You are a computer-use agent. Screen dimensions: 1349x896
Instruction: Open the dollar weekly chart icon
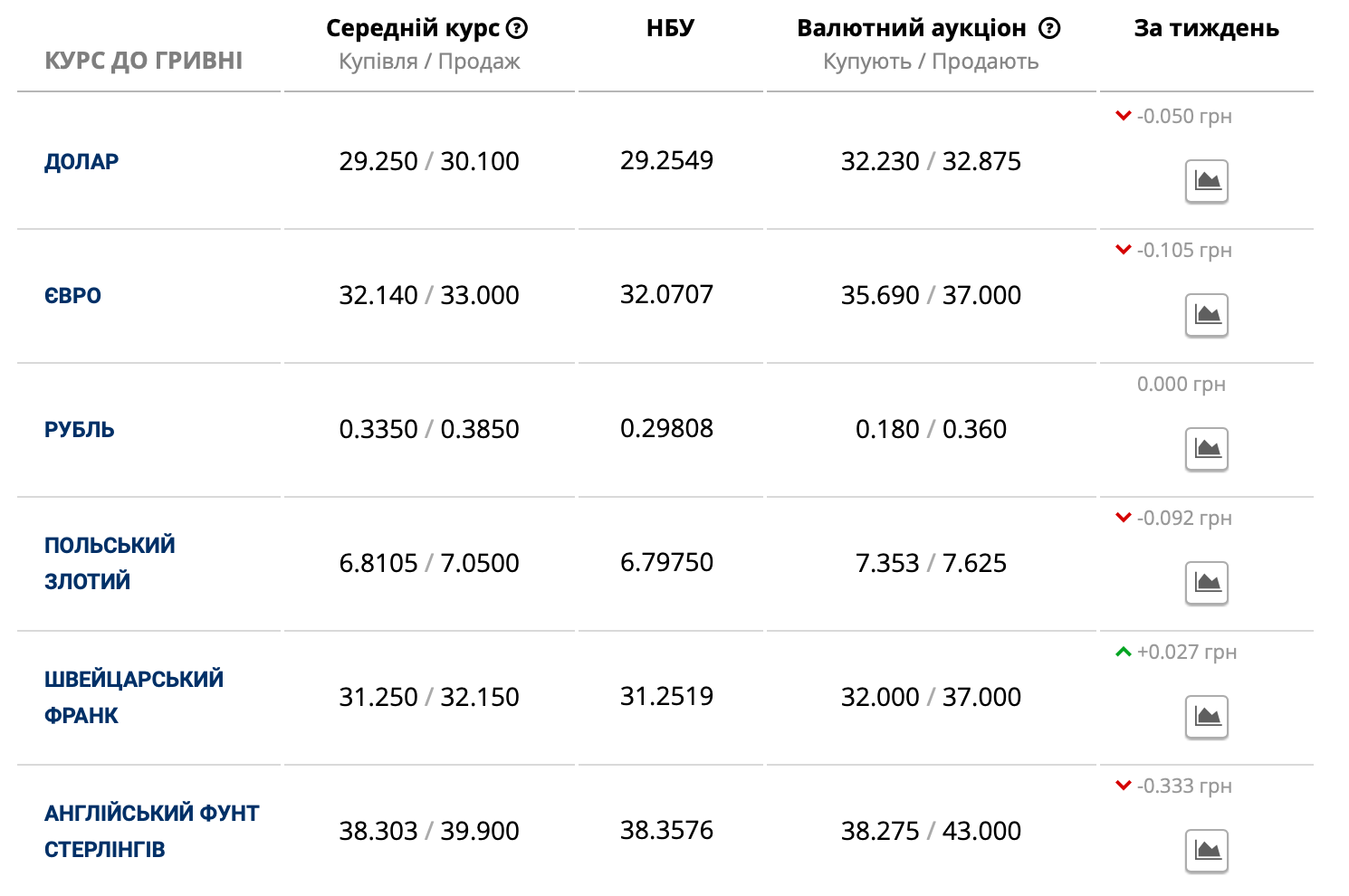[1207, 181]
